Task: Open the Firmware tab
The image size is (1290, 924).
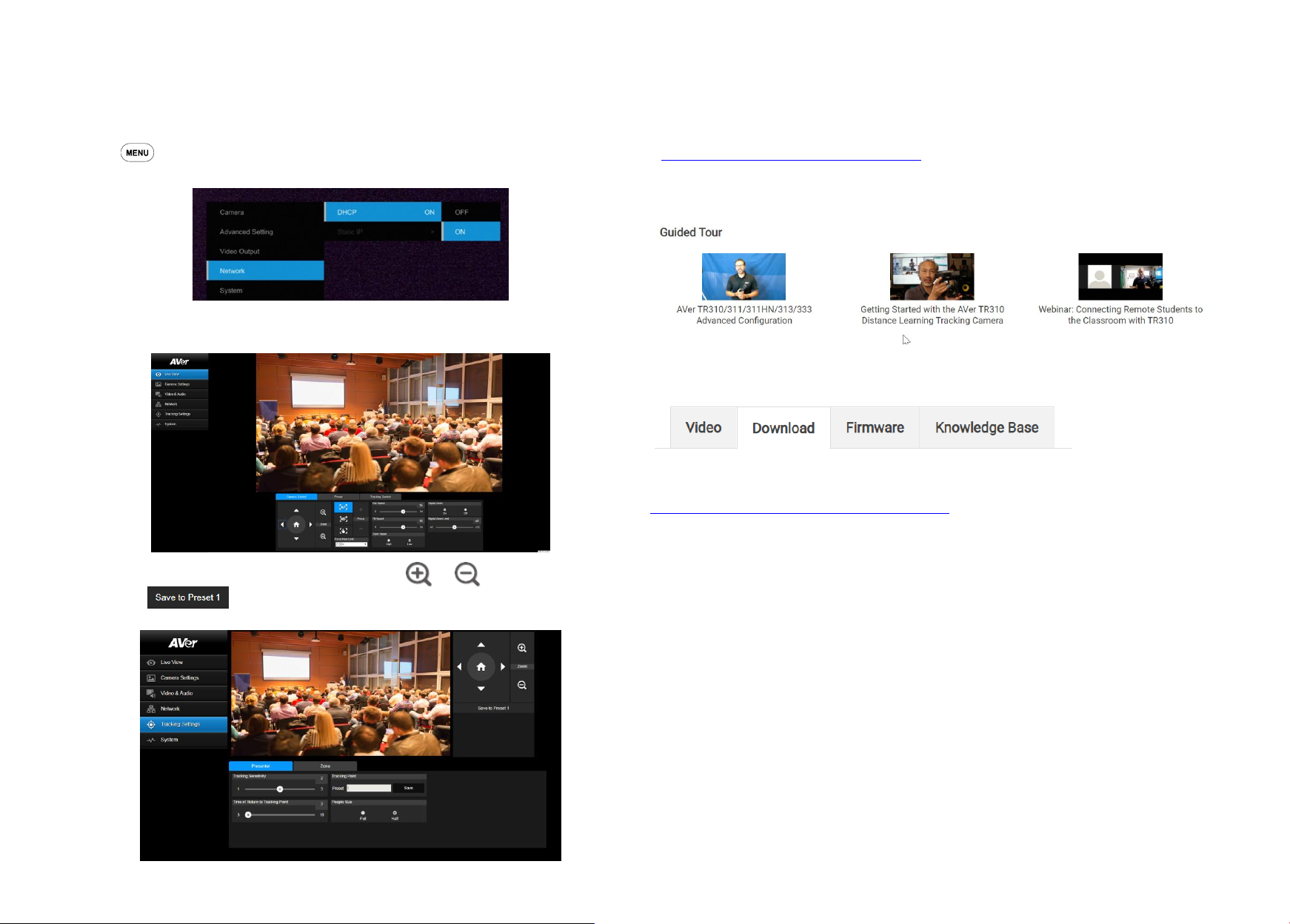Action: (875, 427)
